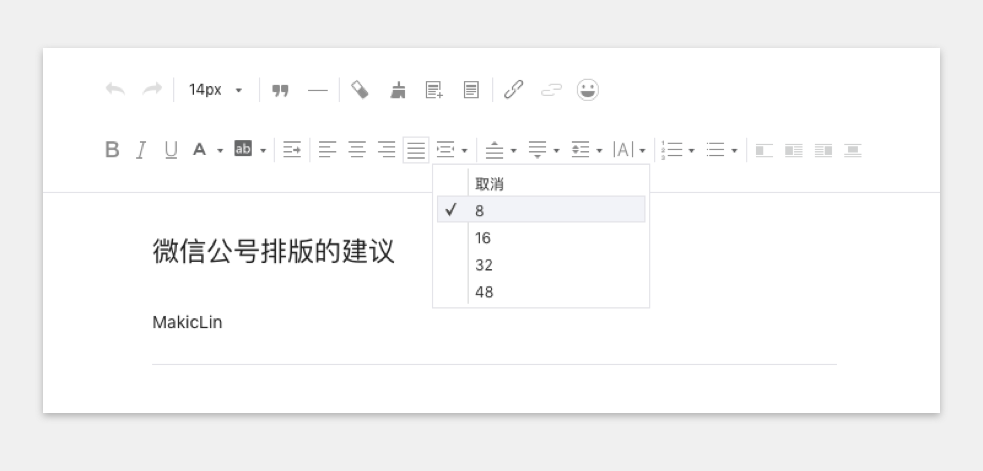Viewport: 983px width, 471px height.
Task: Click the title 微信公号排版的建议
Action: pyautogui.click(x=273, y=251)
